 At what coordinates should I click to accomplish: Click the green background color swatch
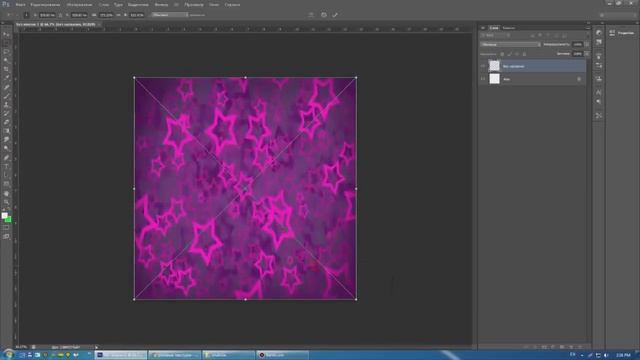[9, 220]
